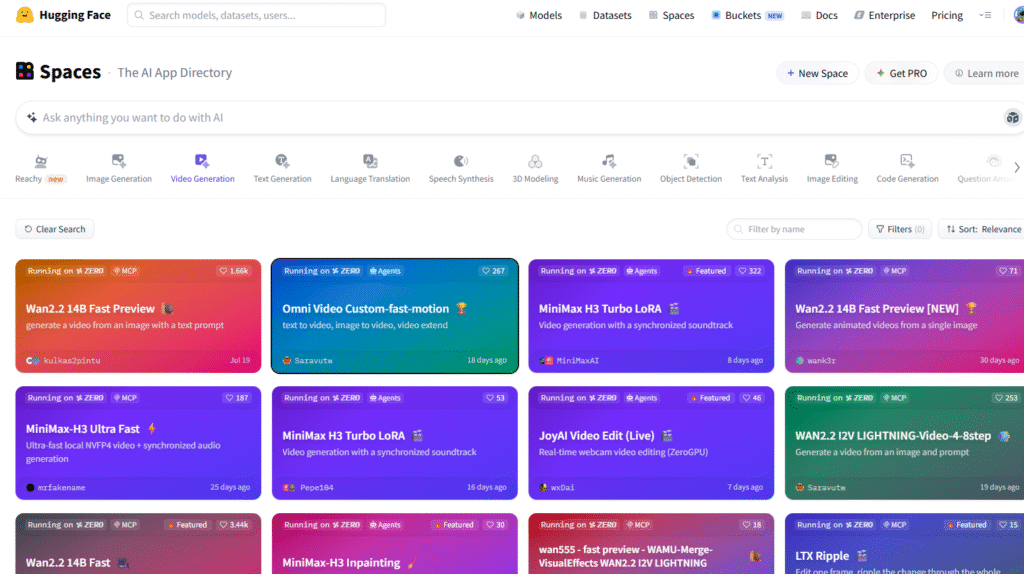The image size is (1024, 574).
Task: Open Docs in the top navigation
Action: coord(819,15)
